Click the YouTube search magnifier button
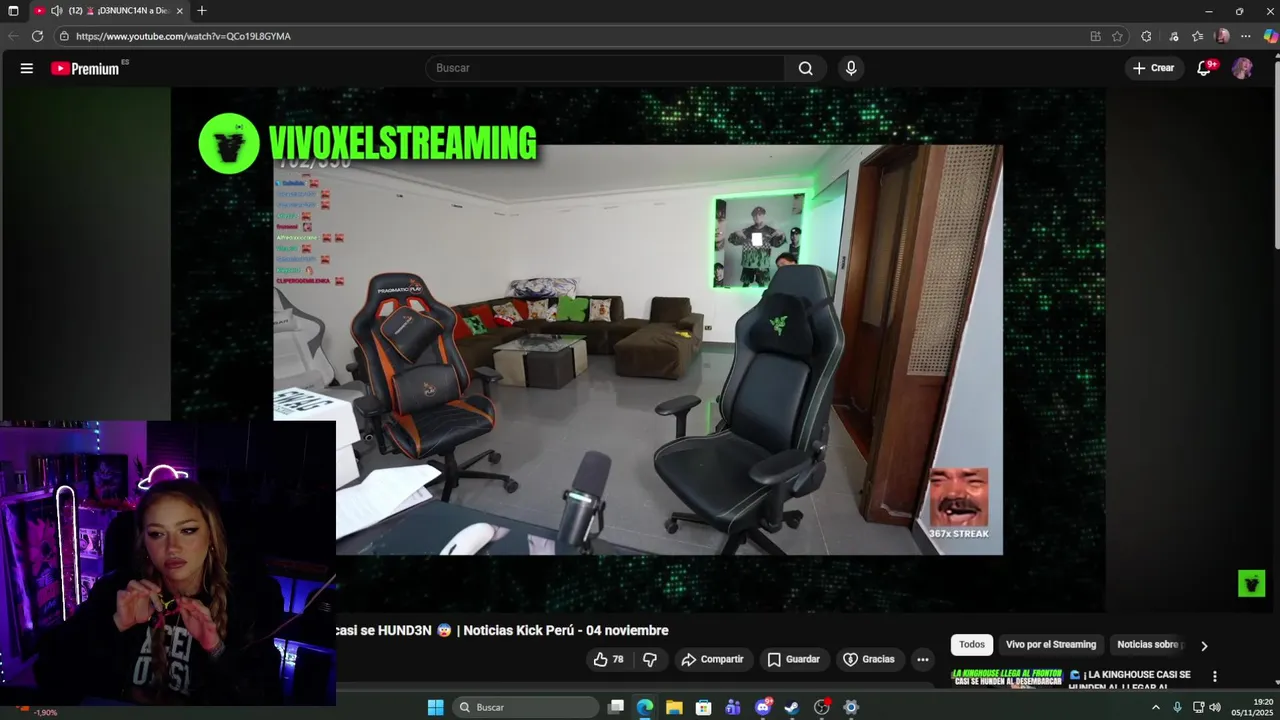Image resolution: width=1280 pixels, height=720 pixels. [x=806, y=68]
